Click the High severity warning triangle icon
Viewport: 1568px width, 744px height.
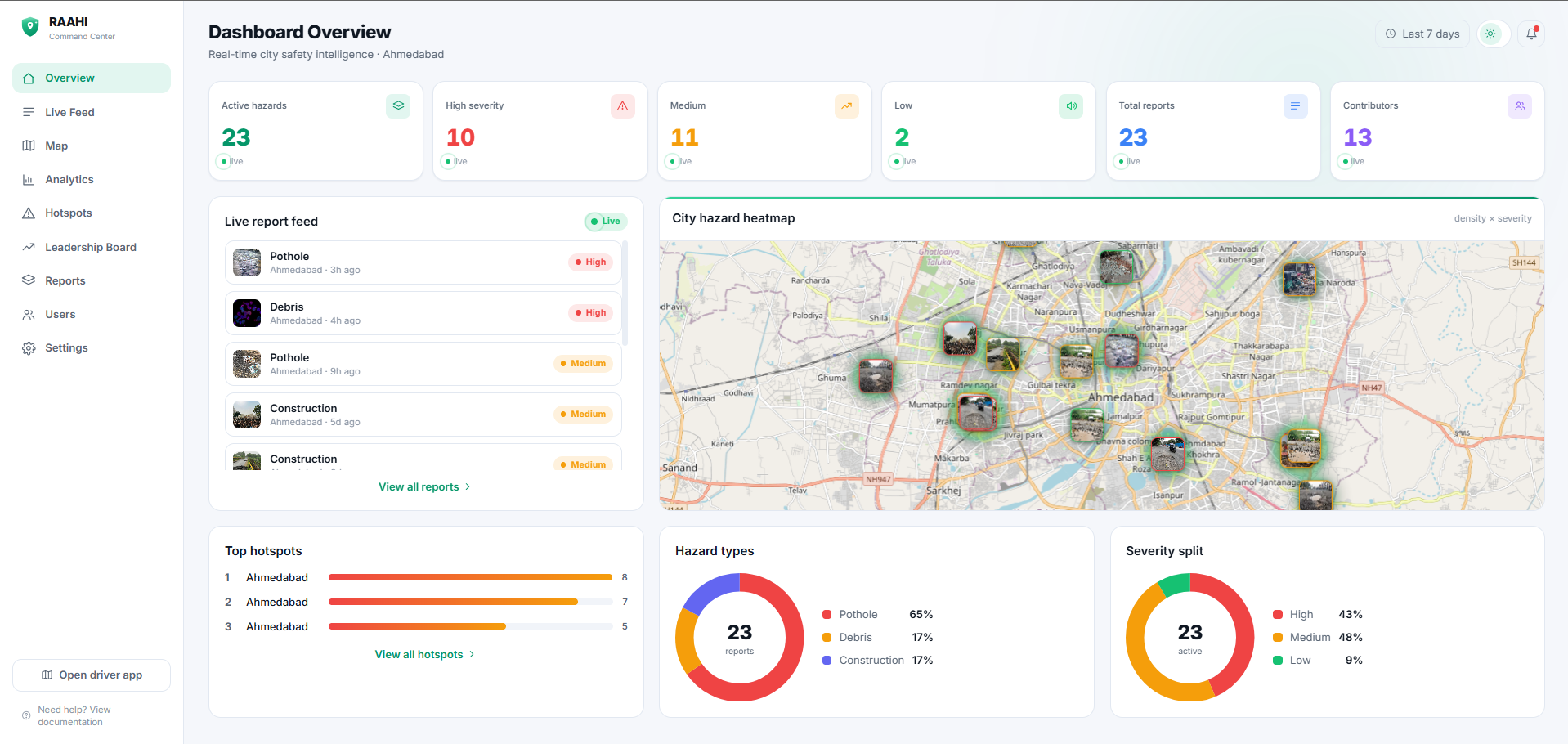click(x=622, y=106)
